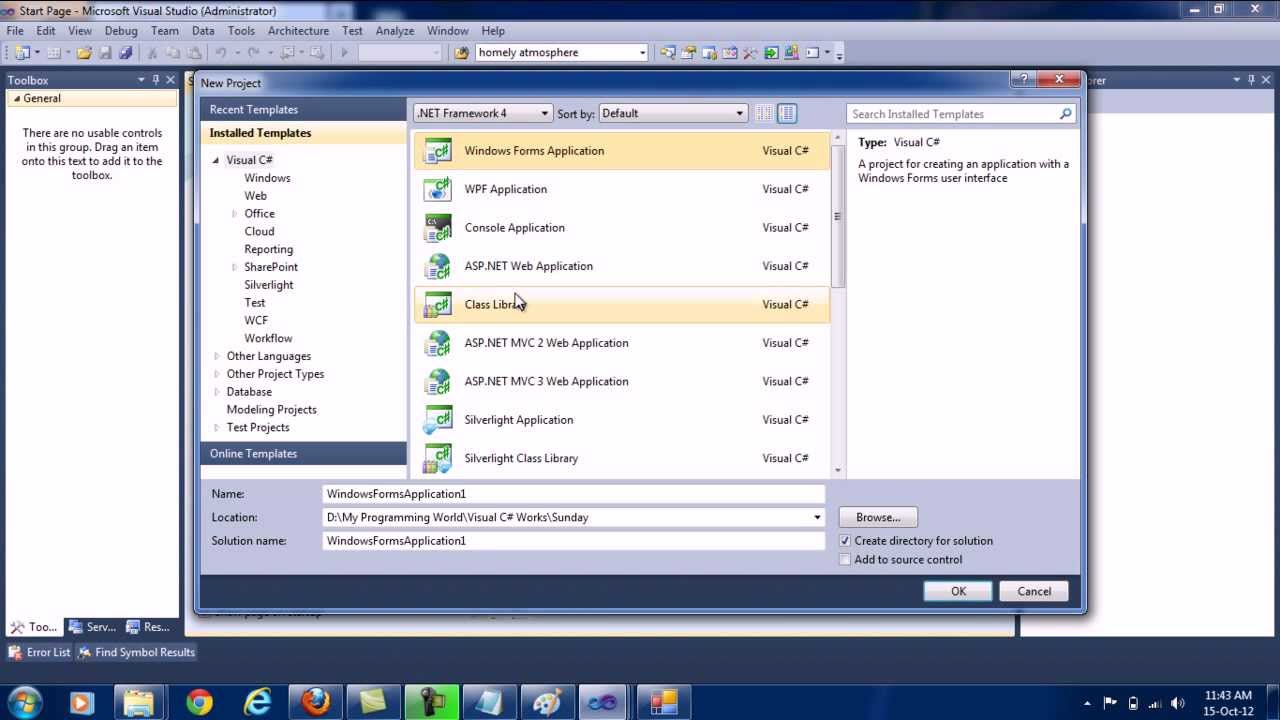Image resolution: width=1280 pixels, height=720 pixels.
Task: Click the ASP.NET Web Application template icon
Action: (x=438, y=266)
